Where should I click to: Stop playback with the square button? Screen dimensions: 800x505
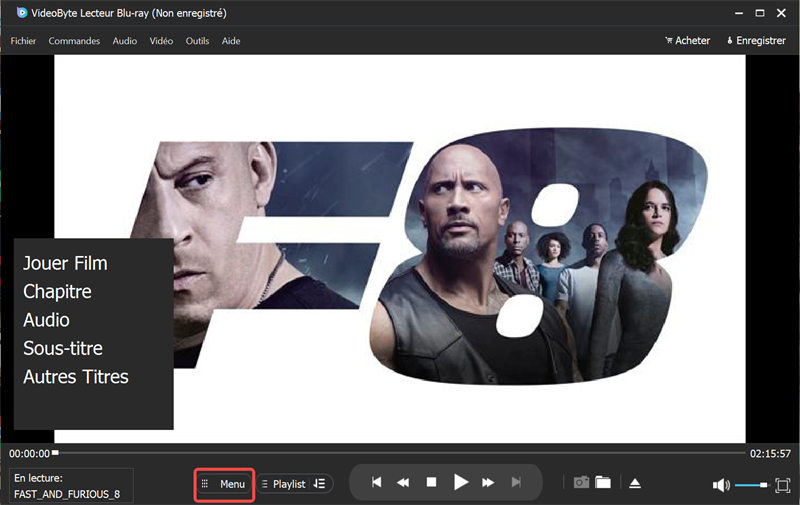(432, 483)
